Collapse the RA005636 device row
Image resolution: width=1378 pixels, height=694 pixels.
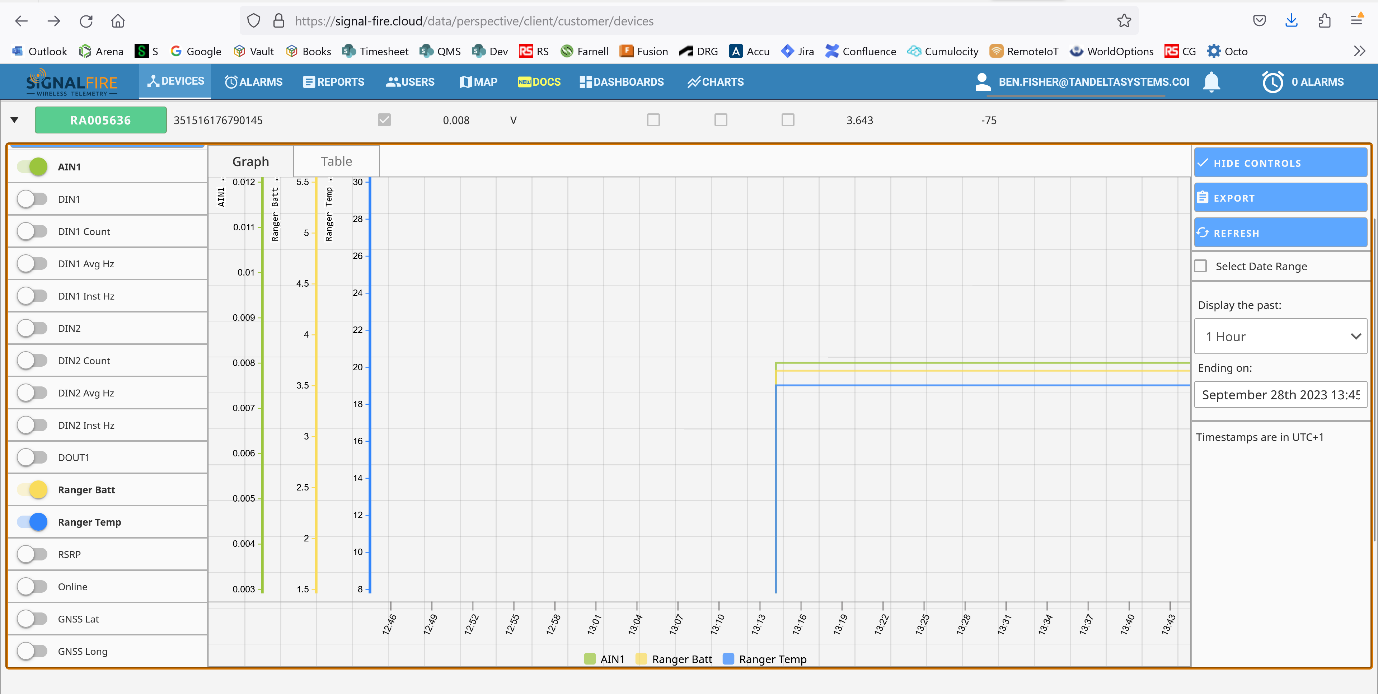(14, 120)
